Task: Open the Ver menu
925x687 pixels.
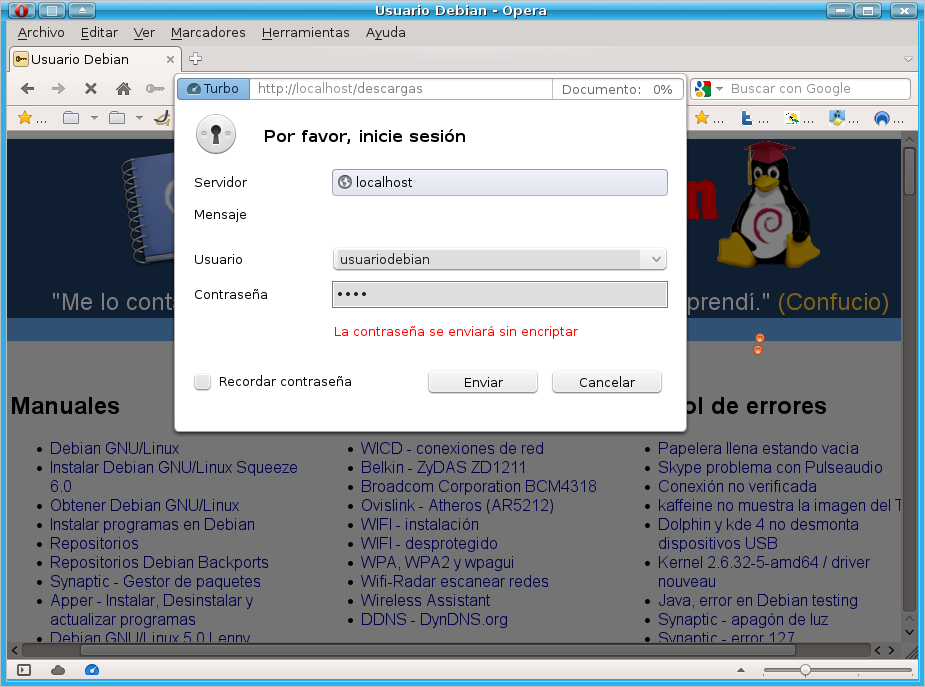Action: tap(144, 32)
